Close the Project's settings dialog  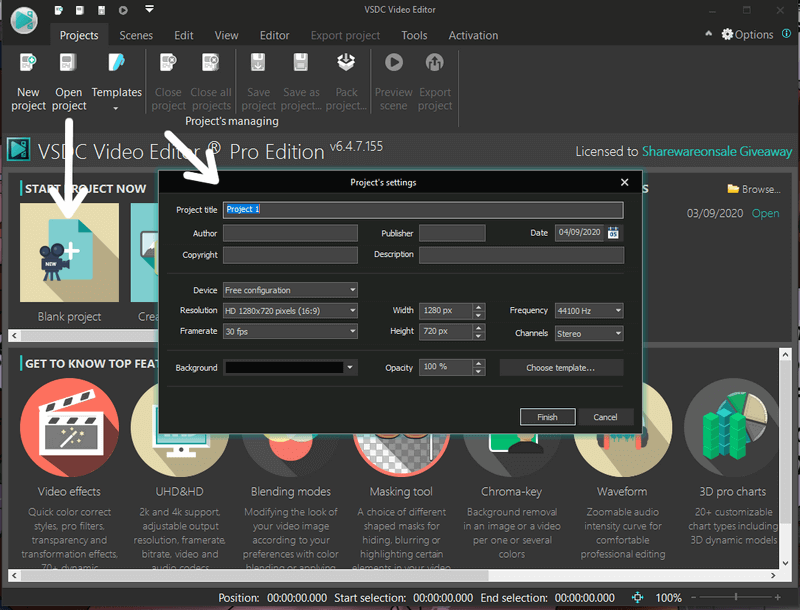pos(624,182)
